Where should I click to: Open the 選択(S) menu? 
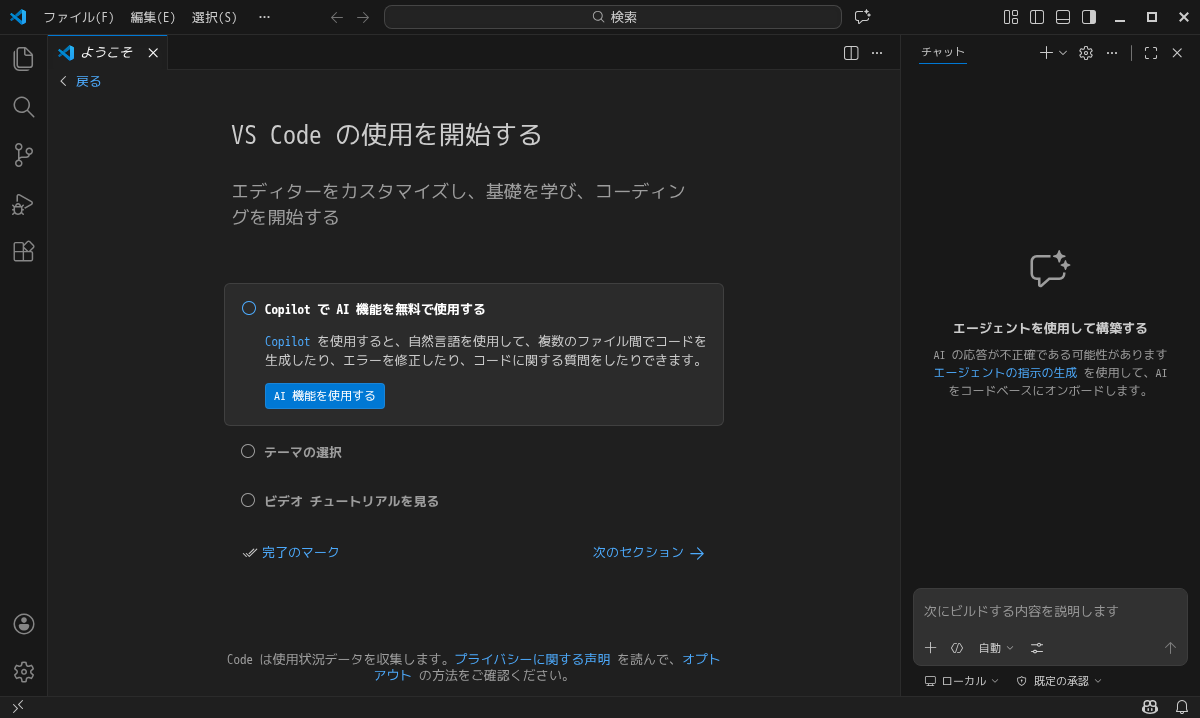point(214,17)
